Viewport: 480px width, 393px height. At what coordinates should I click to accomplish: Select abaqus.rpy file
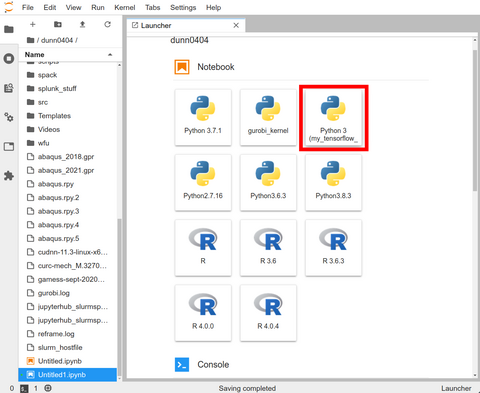click(x=68, y=184)
